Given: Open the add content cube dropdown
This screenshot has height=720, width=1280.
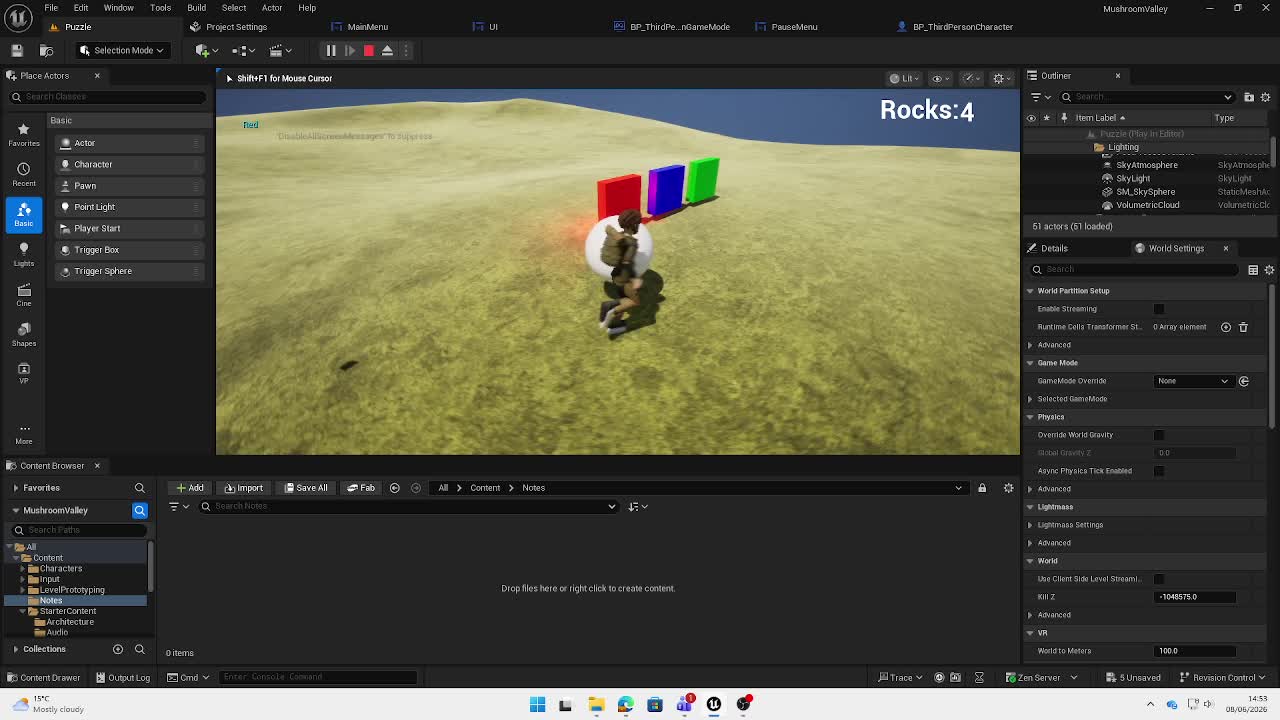Looking at the screenshot, I should [x=205, y=50].
